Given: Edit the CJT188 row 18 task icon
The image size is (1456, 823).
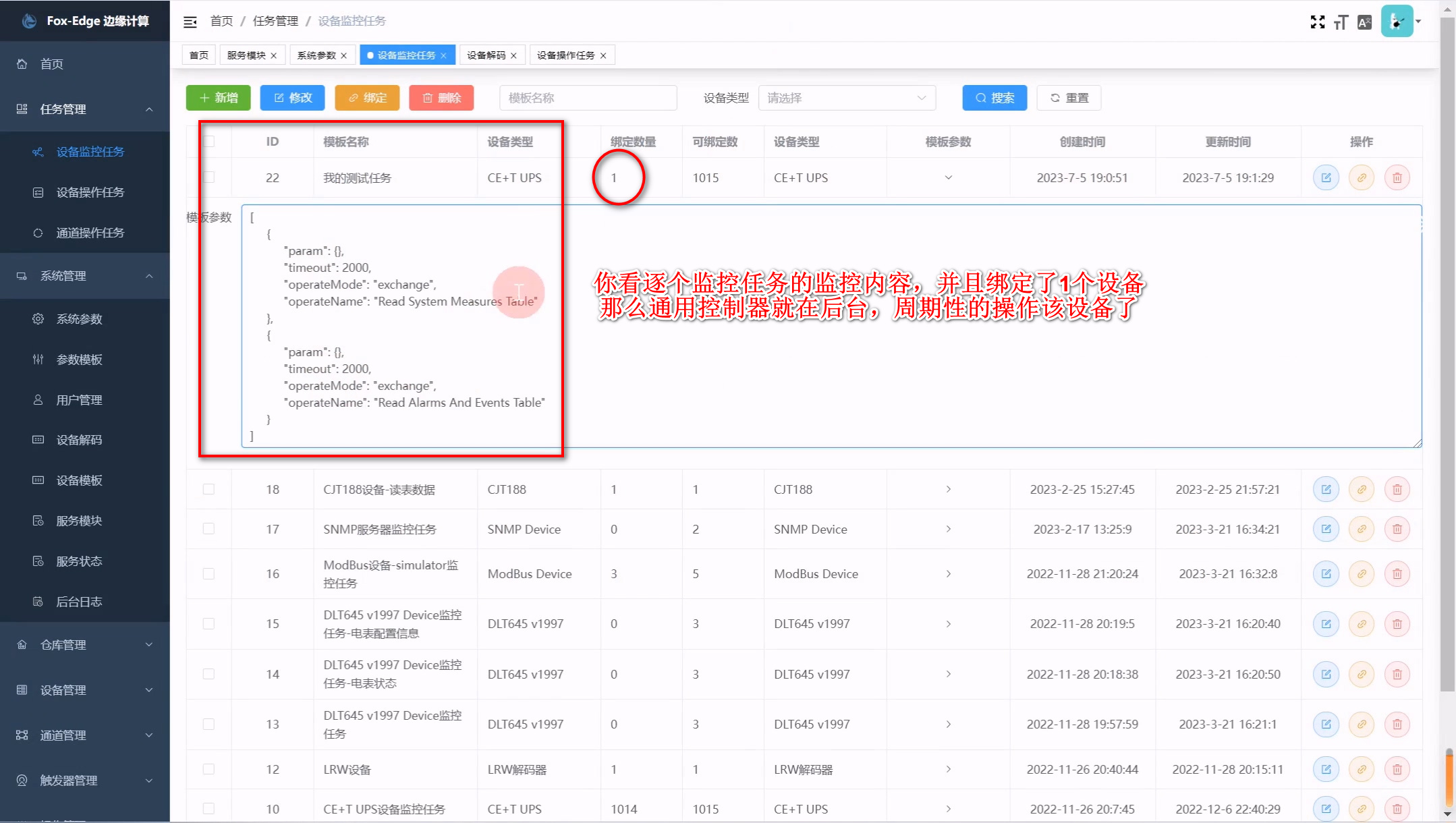Looking at the screenshot, I should [x=1326, y=490].
